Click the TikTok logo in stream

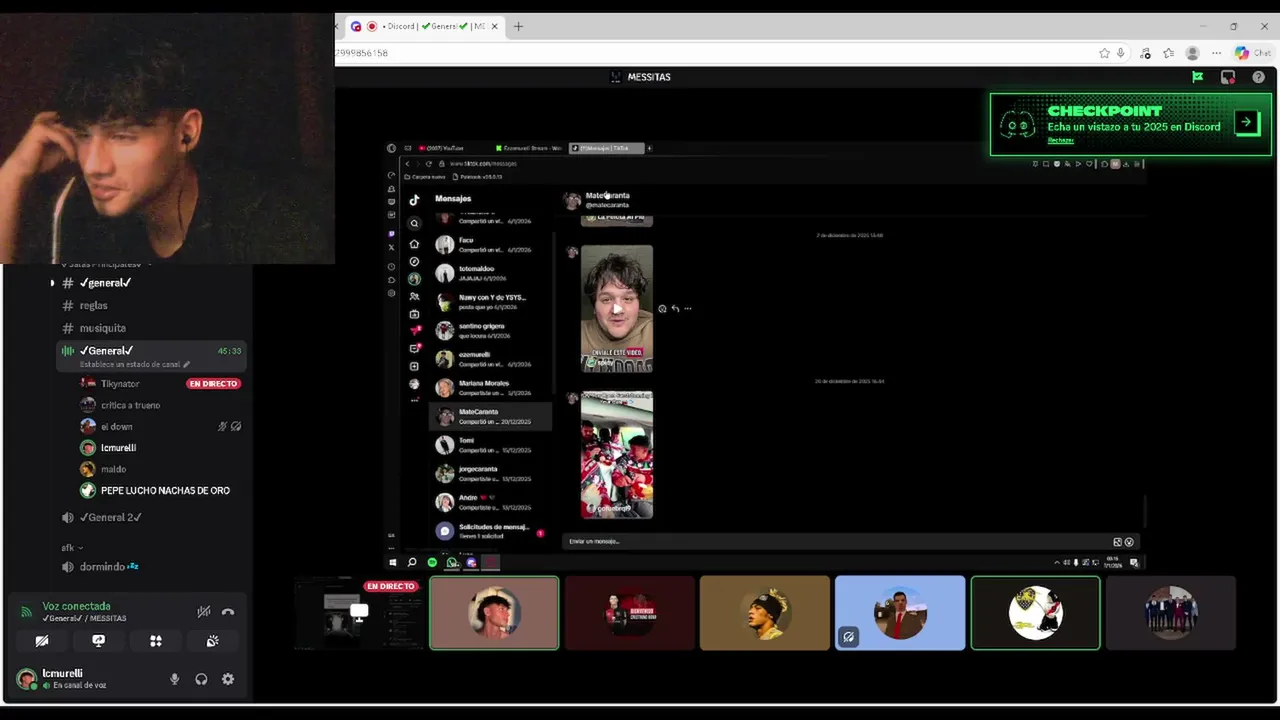click(x=414, y=199)
